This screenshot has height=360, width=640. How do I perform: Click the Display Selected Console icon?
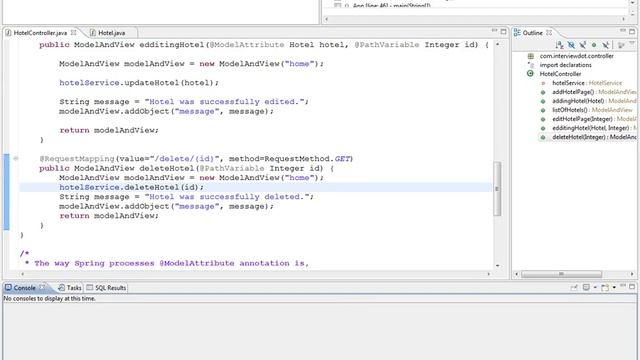pos(586,288)
